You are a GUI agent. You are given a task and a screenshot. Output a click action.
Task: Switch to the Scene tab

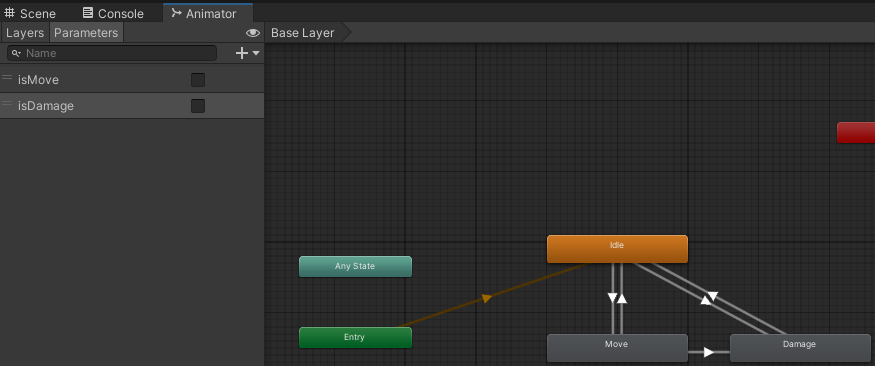(31, 13)
